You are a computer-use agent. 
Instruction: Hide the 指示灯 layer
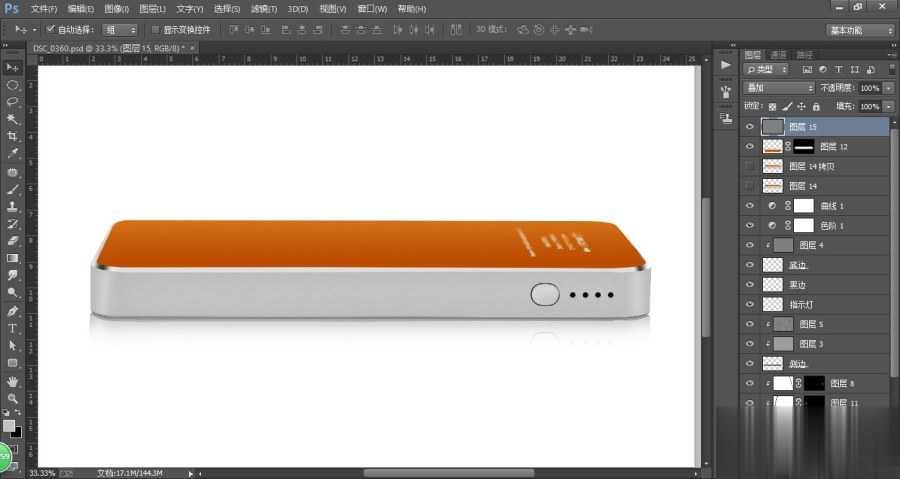coord(750,304)
